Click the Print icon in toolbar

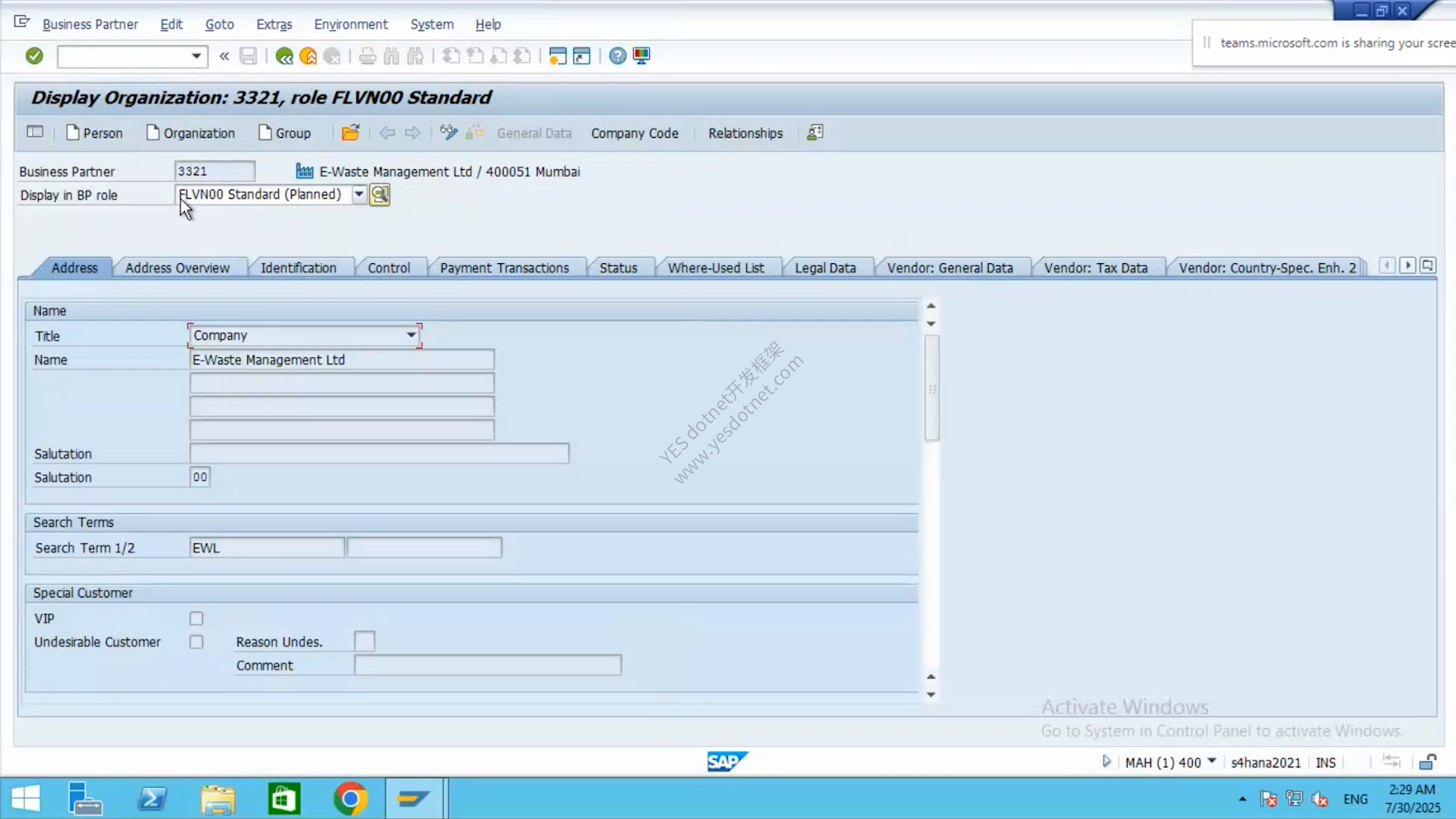(x=368, y=56)
